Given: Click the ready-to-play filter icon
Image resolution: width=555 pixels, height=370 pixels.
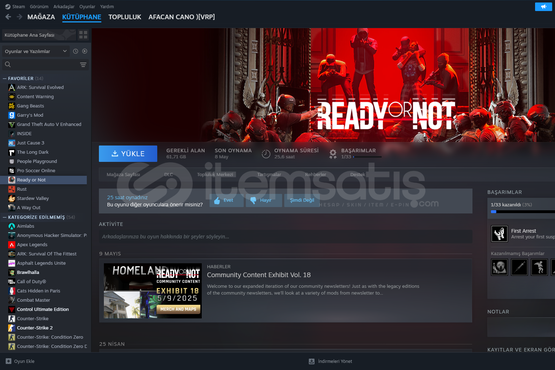Looking at the screenshot, I should 85,51.
